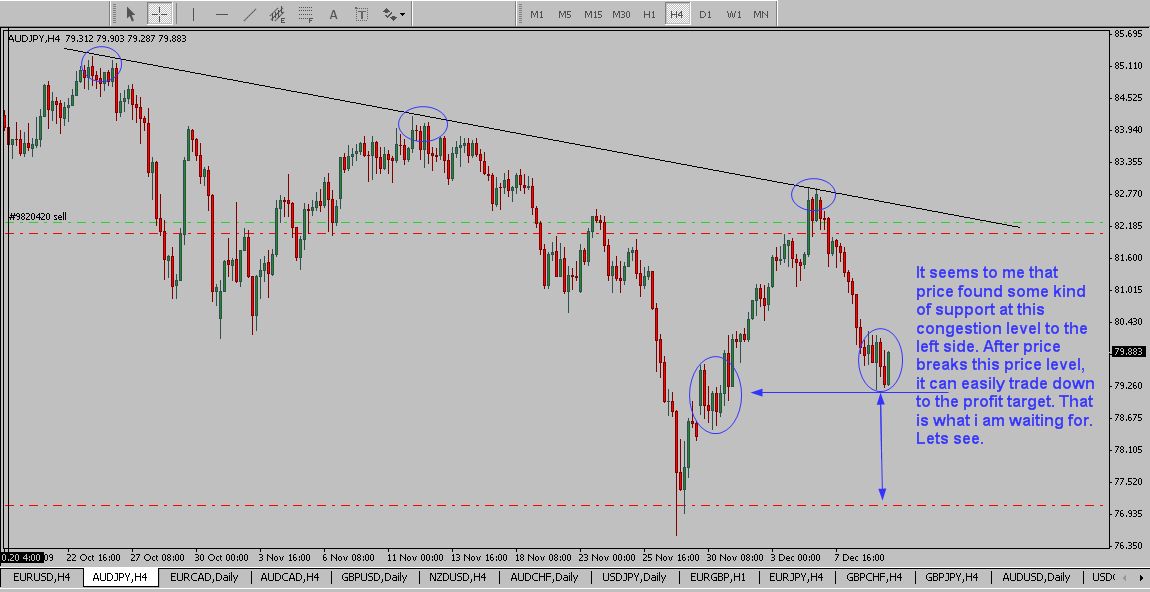
Task: Toggle the D1 timeframe button
Action: click(x=705, y=14)
